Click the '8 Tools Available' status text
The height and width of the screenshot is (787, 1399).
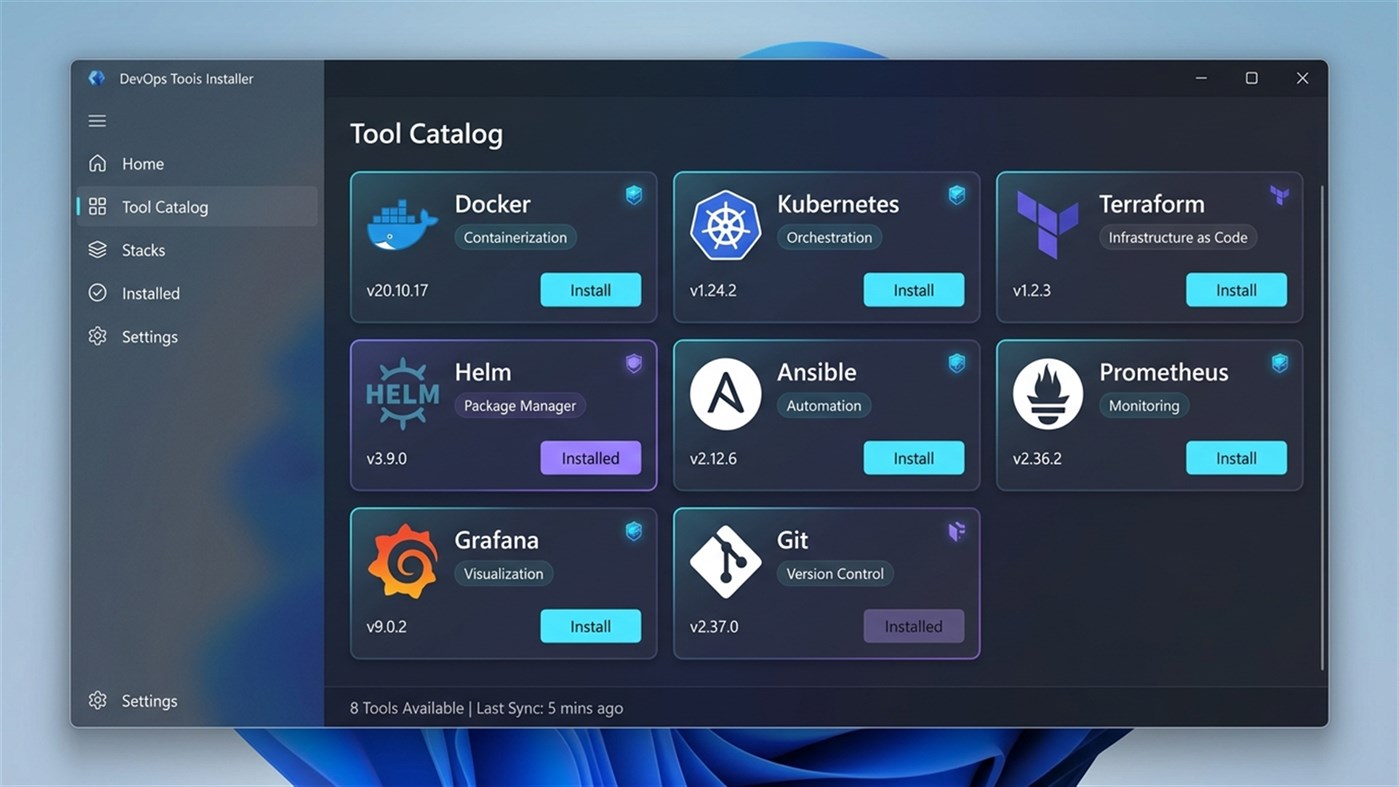[407, 708]
